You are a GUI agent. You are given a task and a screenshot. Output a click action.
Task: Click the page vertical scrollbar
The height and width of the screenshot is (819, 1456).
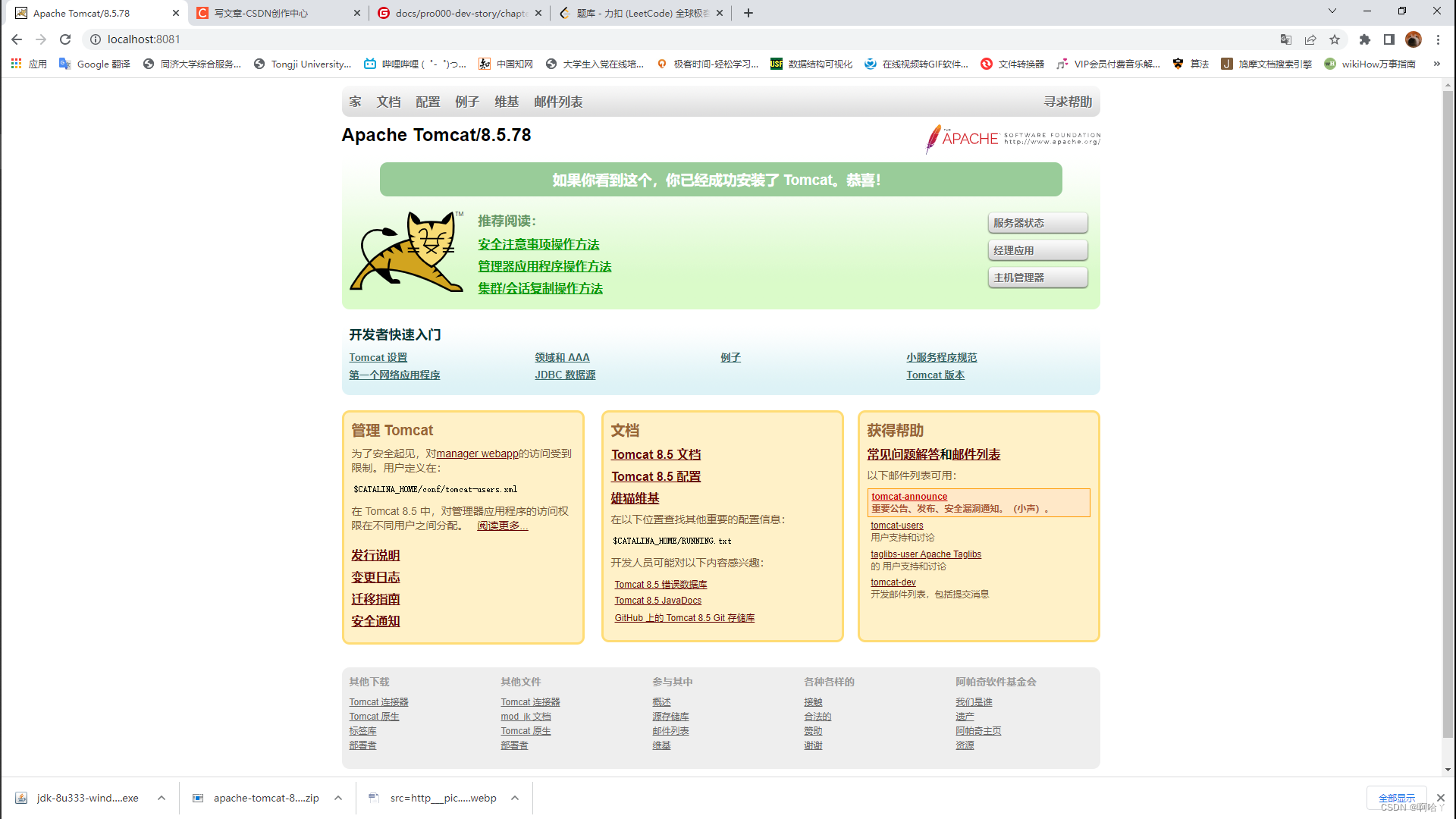[x=1448, y=413]
